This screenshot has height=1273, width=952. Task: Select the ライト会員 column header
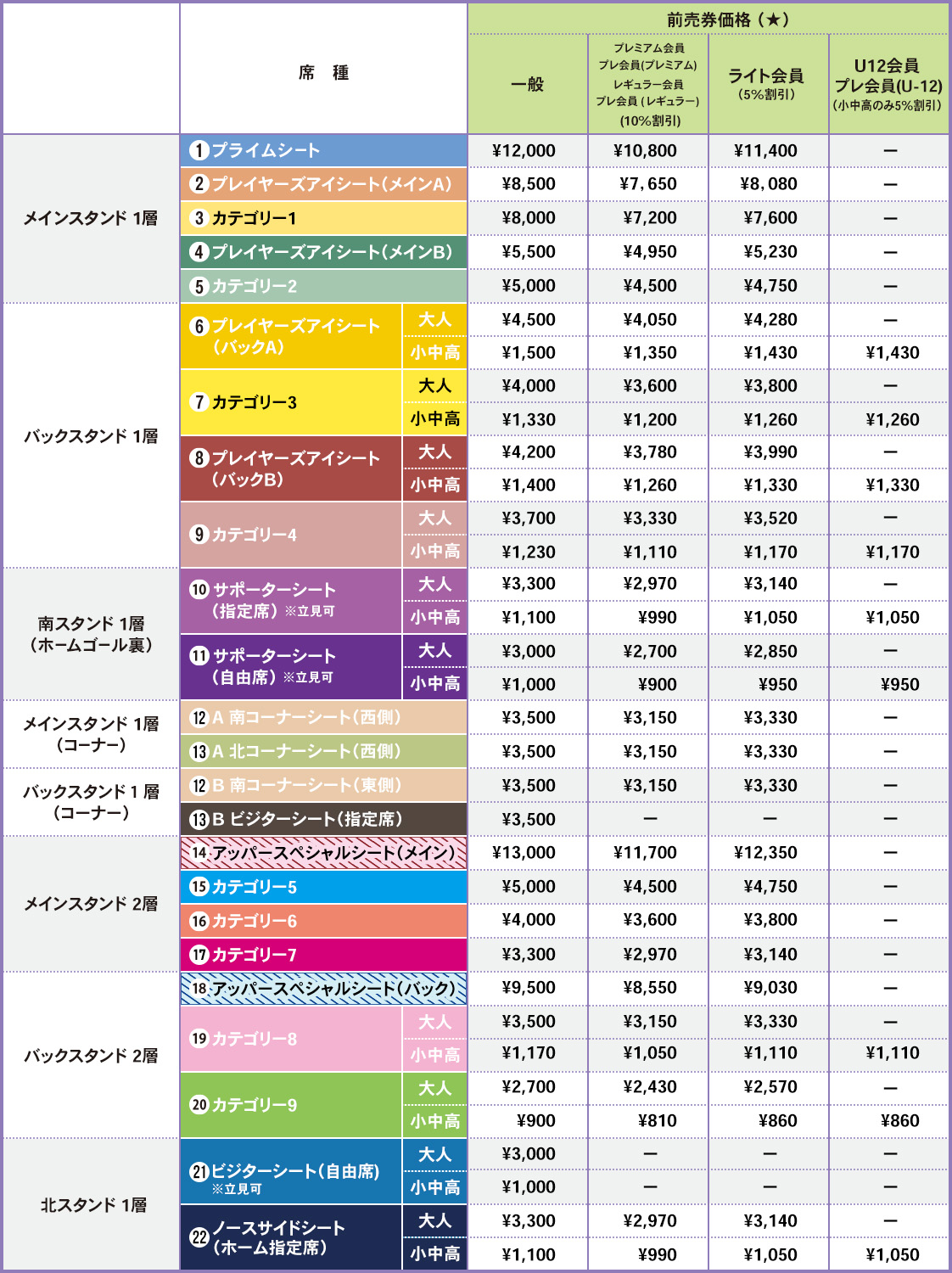[766, 82]
